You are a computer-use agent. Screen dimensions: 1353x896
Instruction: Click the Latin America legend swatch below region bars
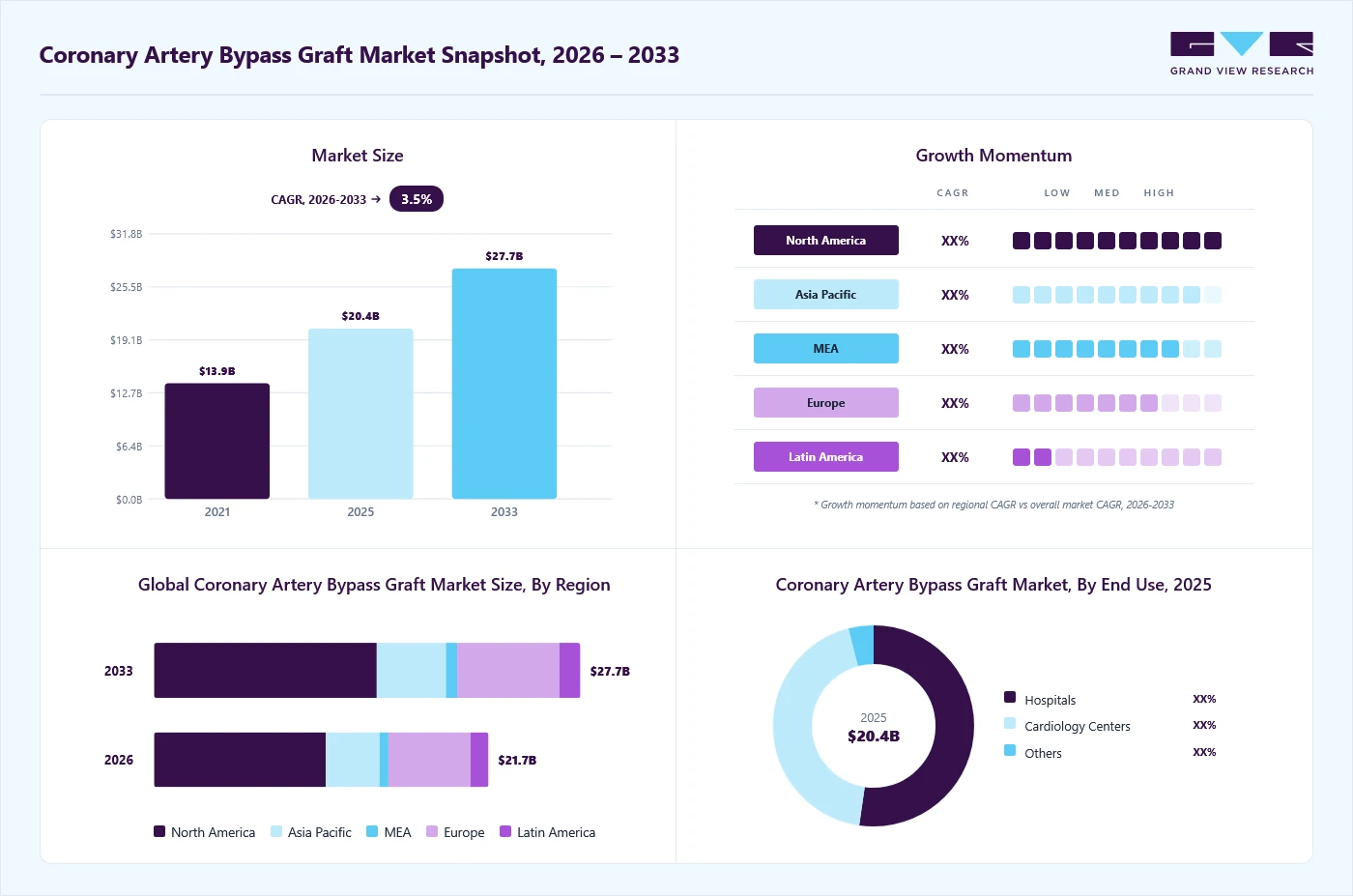505,831
